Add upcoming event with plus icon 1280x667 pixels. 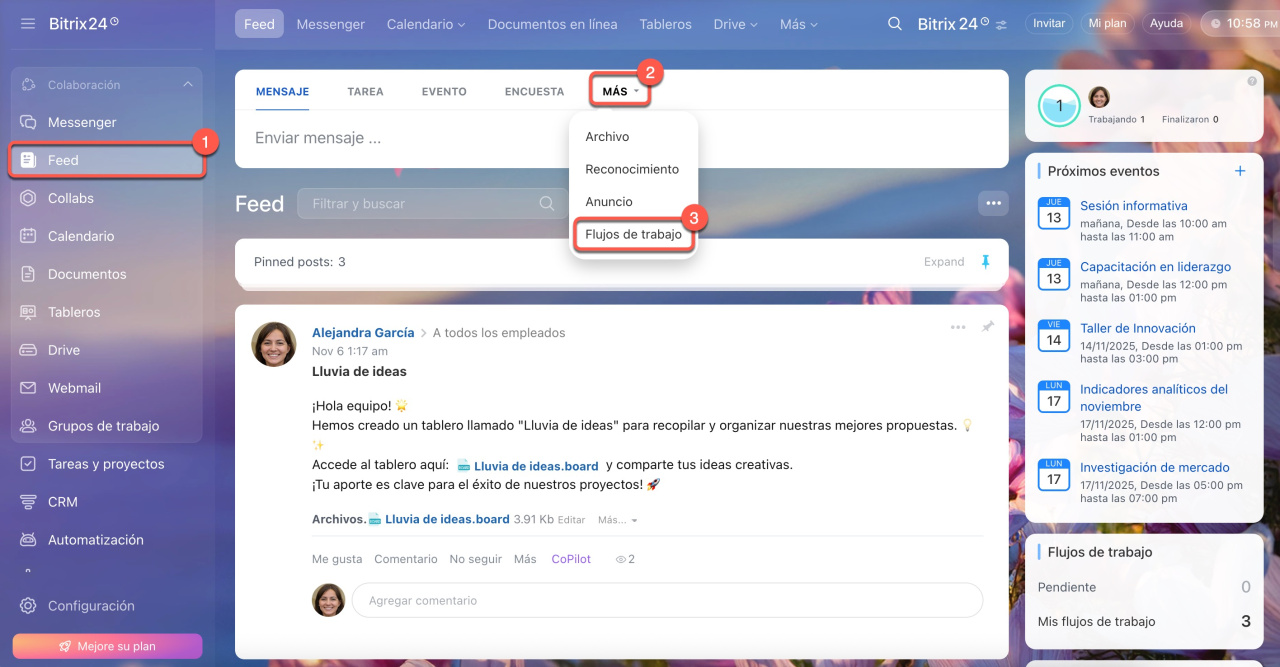[x=1240, y=171]
